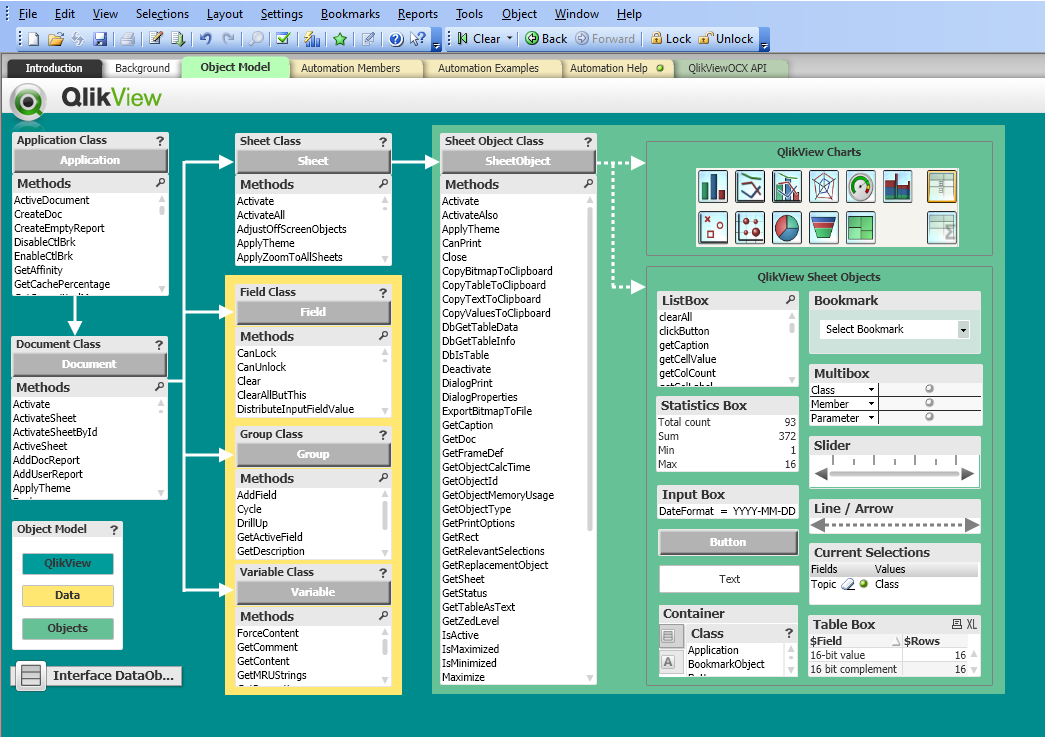Click the Open folder toolbar icon
The height and width of the screenshot is (737, 1045).
tap(56, 39)
